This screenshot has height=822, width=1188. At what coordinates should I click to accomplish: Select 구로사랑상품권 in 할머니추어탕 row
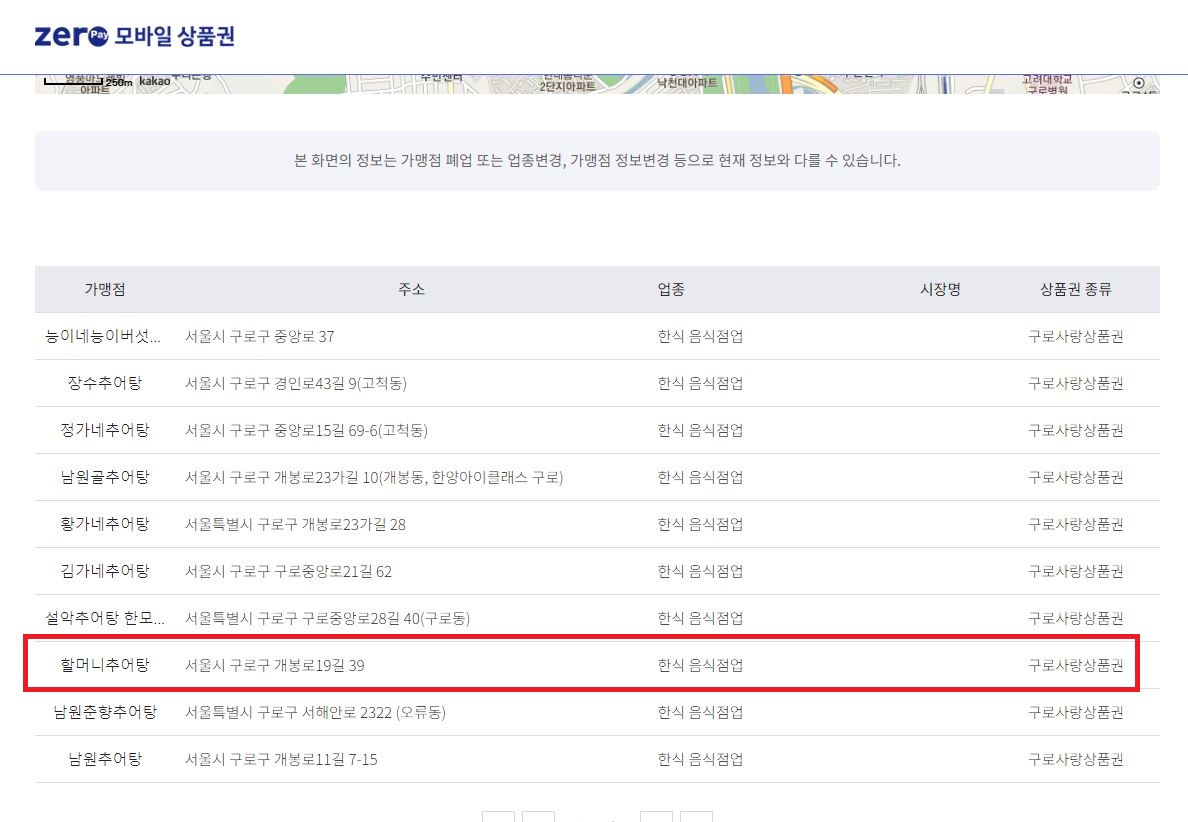tap(1075, 665)
